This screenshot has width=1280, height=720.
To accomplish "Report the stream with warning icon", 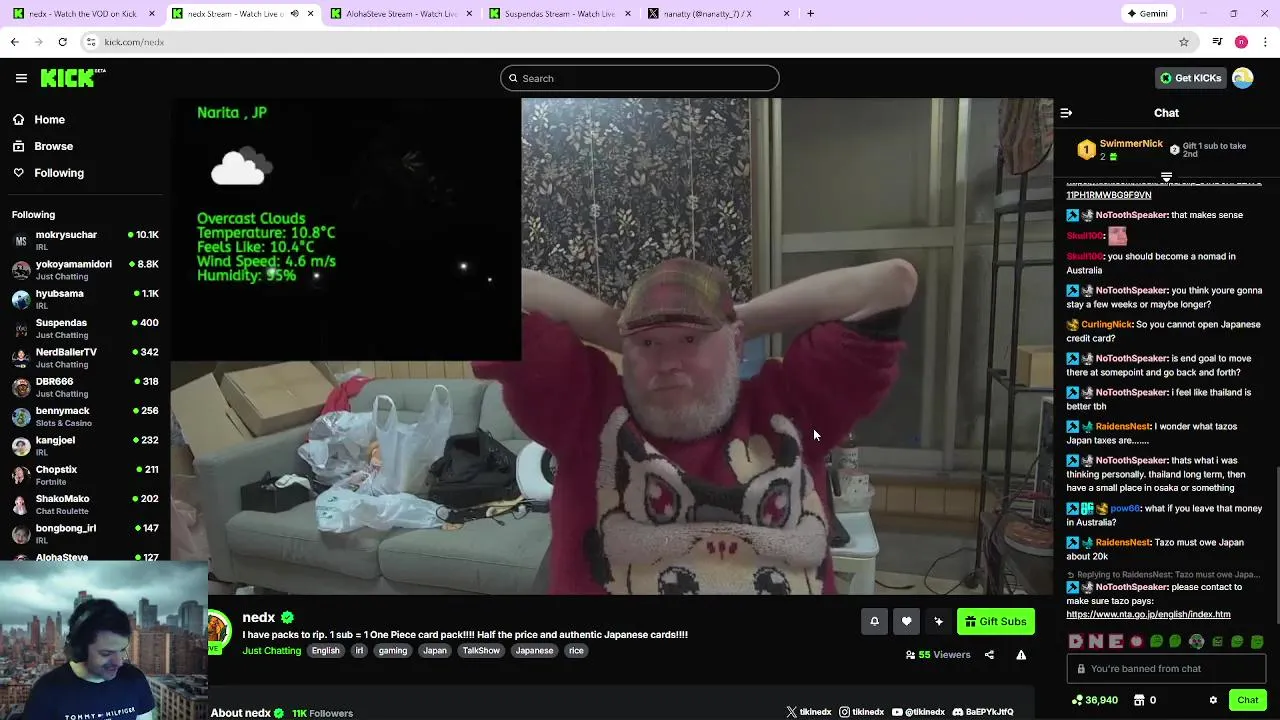I will [x=1021, y=655].
